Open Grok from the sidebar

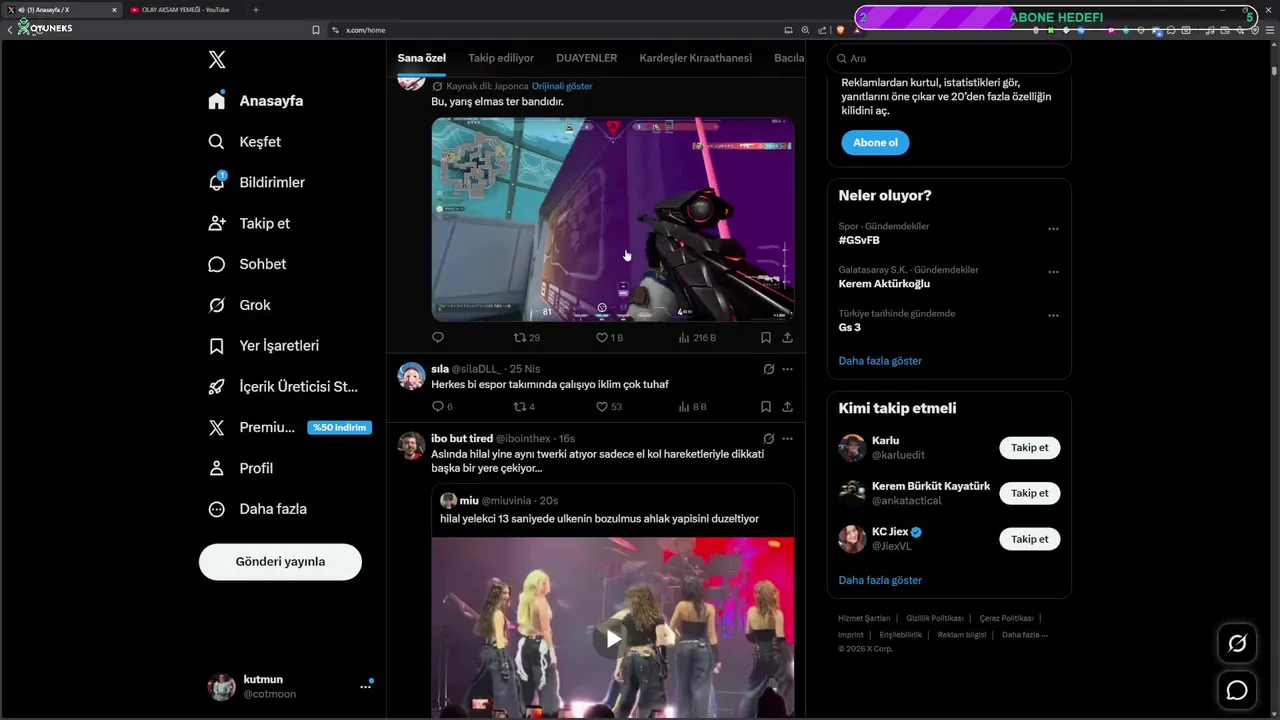(x=239, y=305)
